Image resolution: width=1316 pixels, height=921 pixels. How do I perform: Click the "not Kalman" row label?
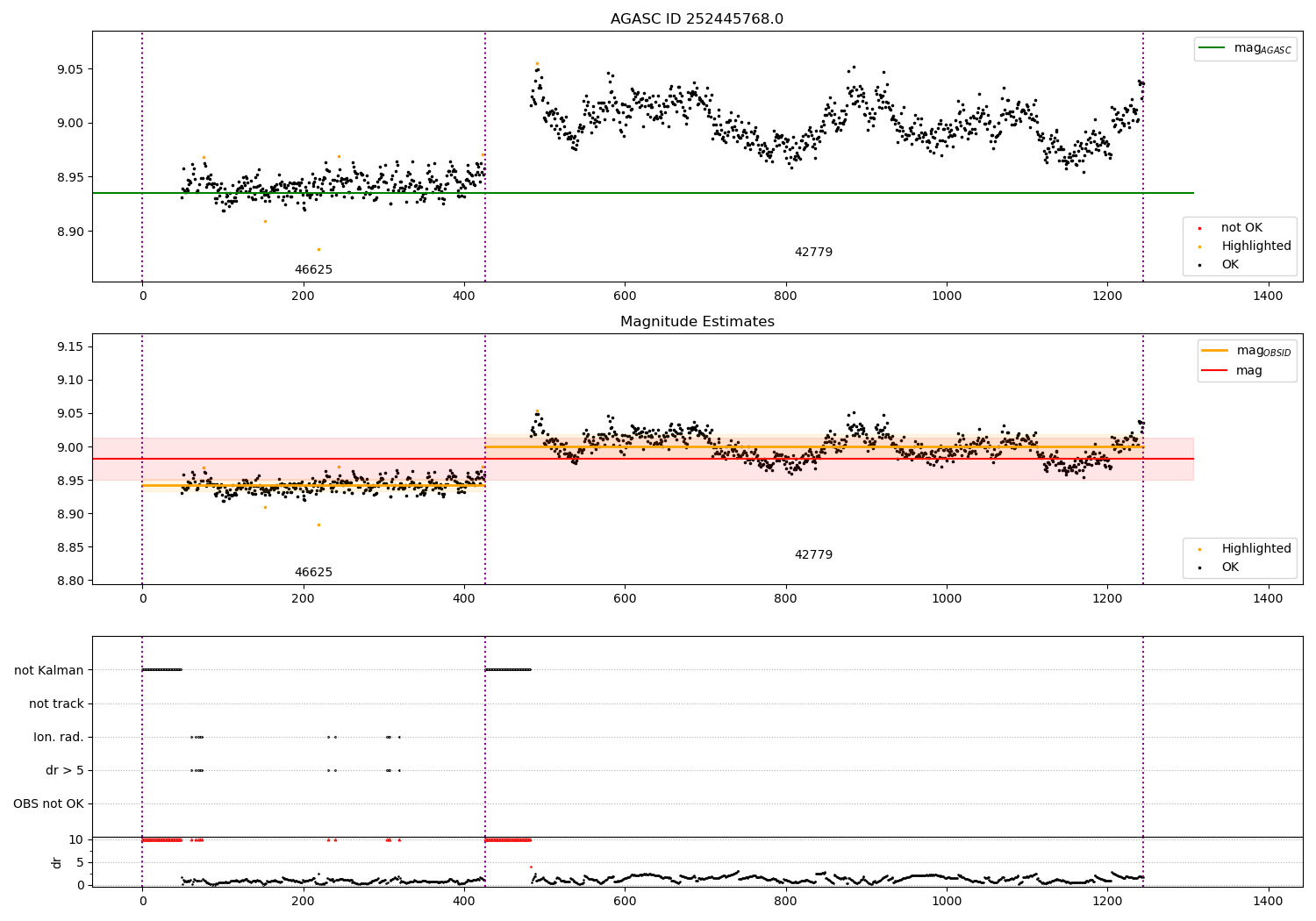[x=49, y=670]
